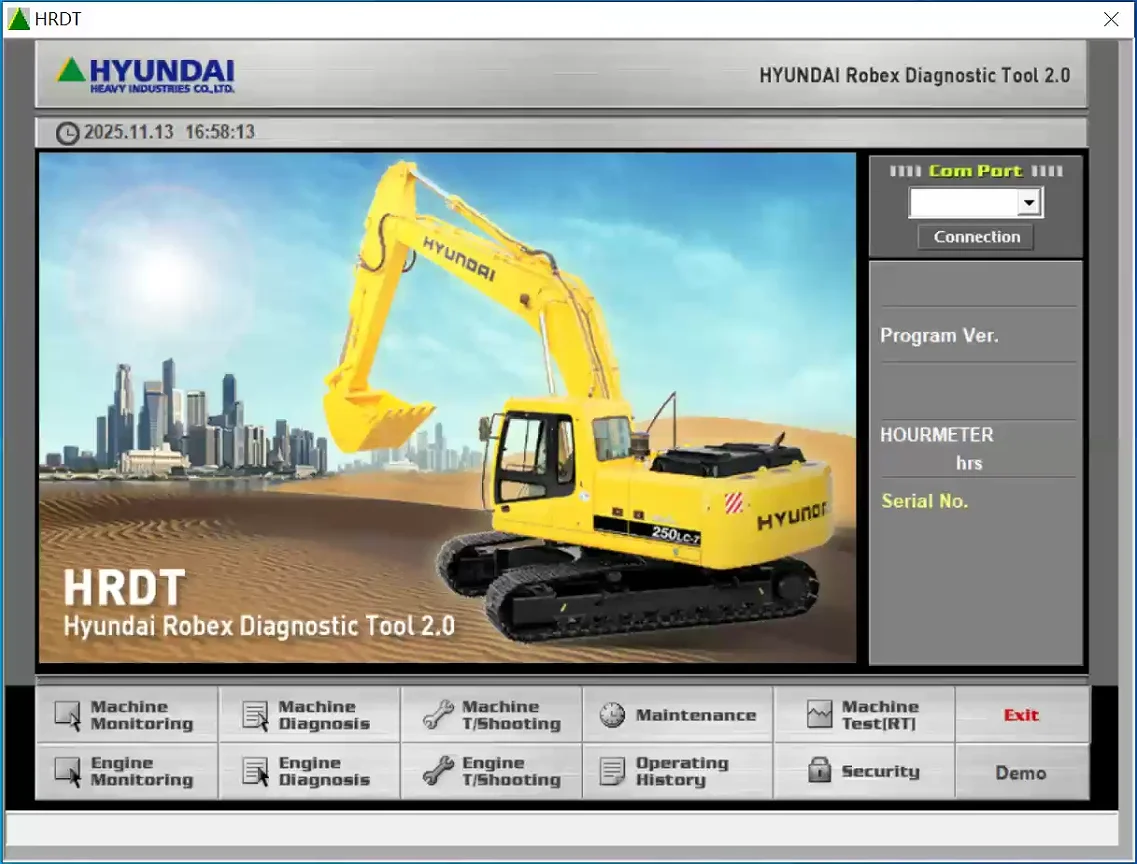Image resolution: width=1137 pixels, height=864 pixels.
Task: Open the Security text label
Action: point(880,772)
